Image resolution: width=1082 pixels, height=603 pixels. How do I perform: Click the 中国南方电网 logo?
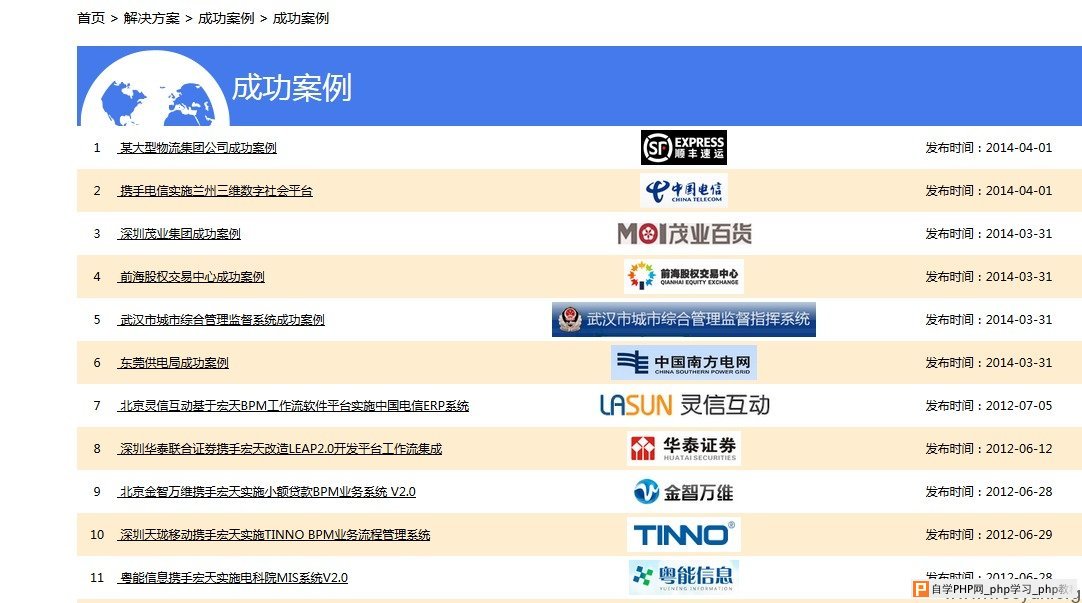click(x=684, y=362)
